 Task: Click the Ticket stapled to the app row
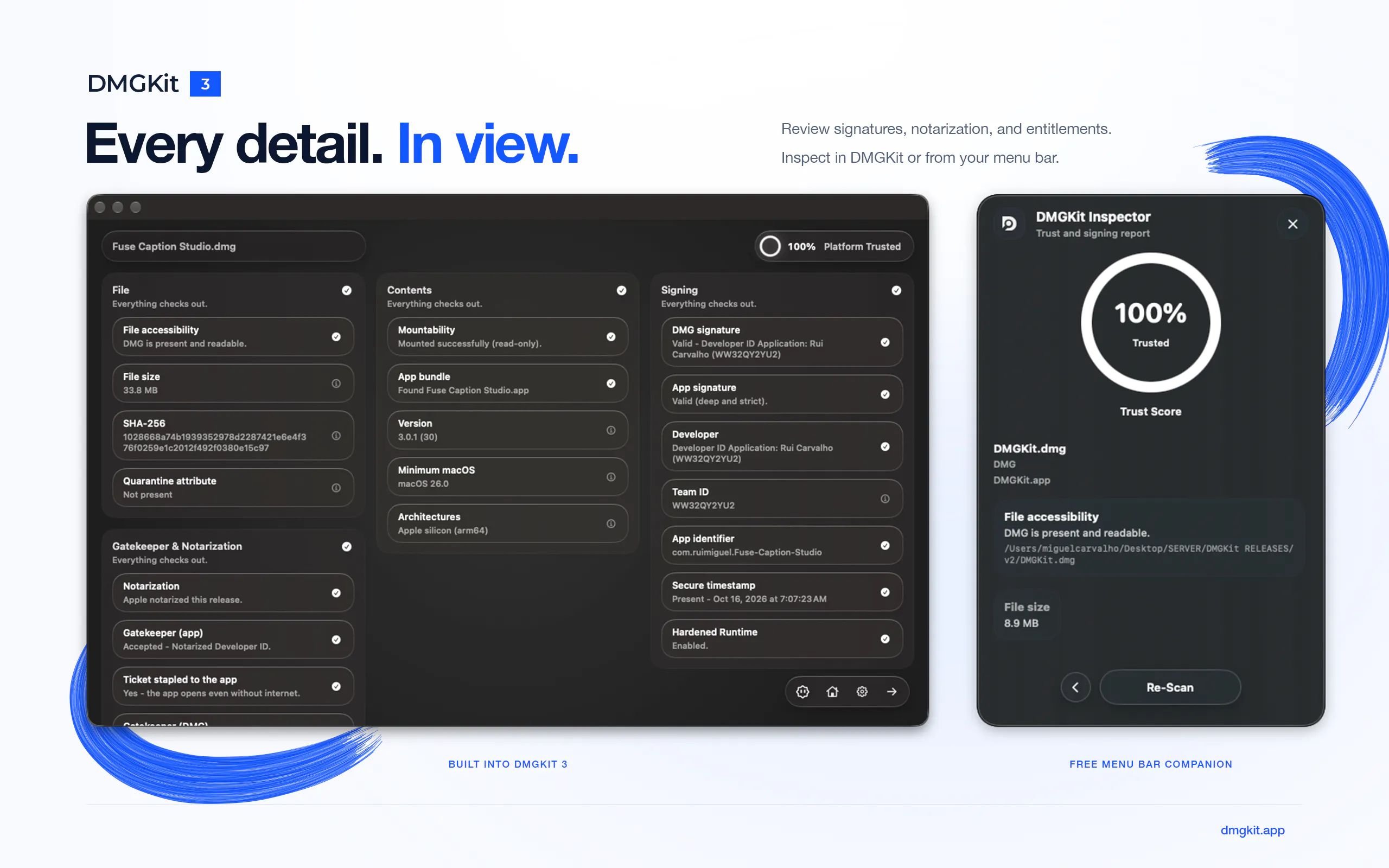coord(233,686)
